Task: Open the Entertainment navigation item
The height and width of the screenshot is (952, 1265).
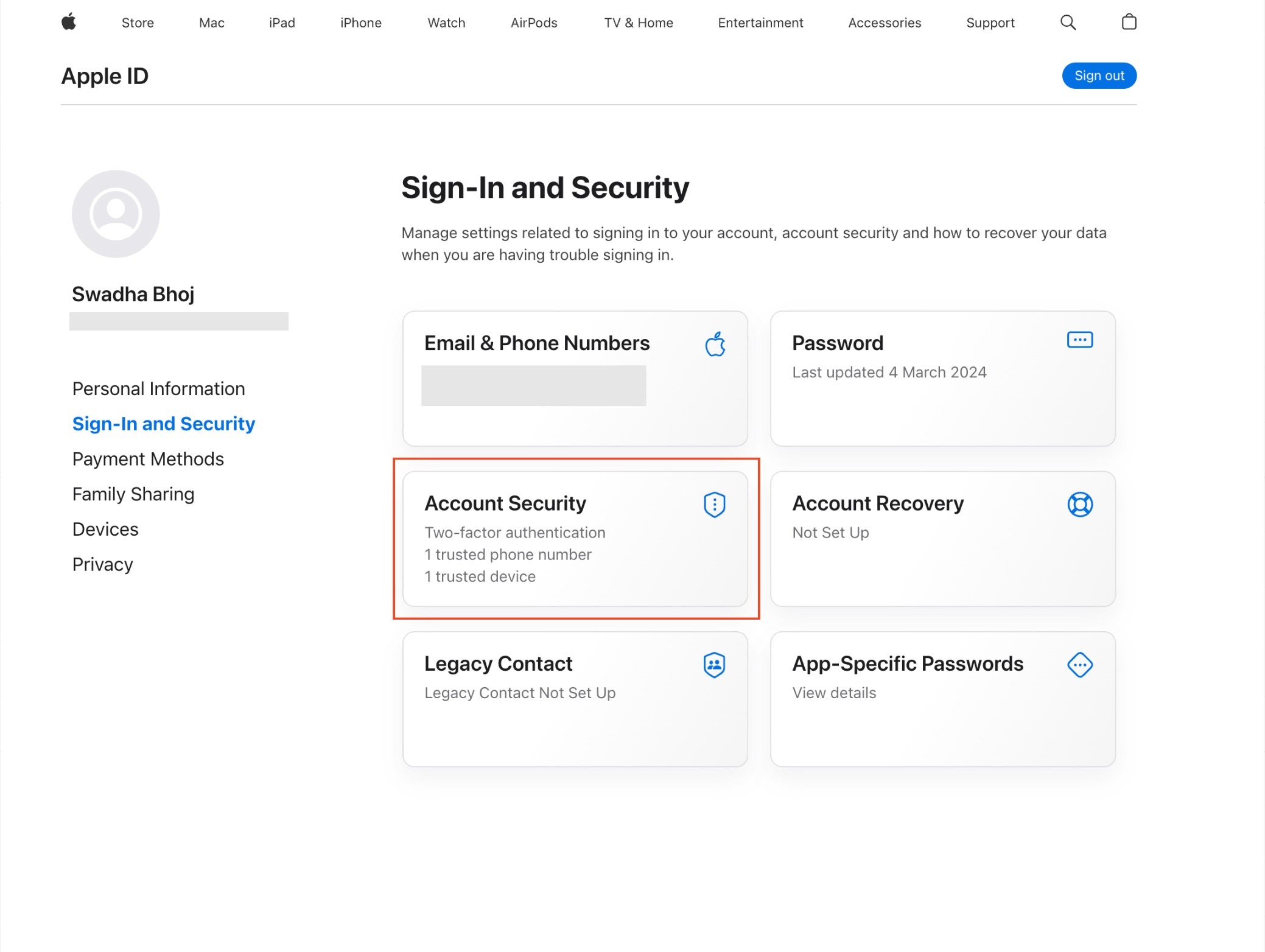Action: [760, 23]
